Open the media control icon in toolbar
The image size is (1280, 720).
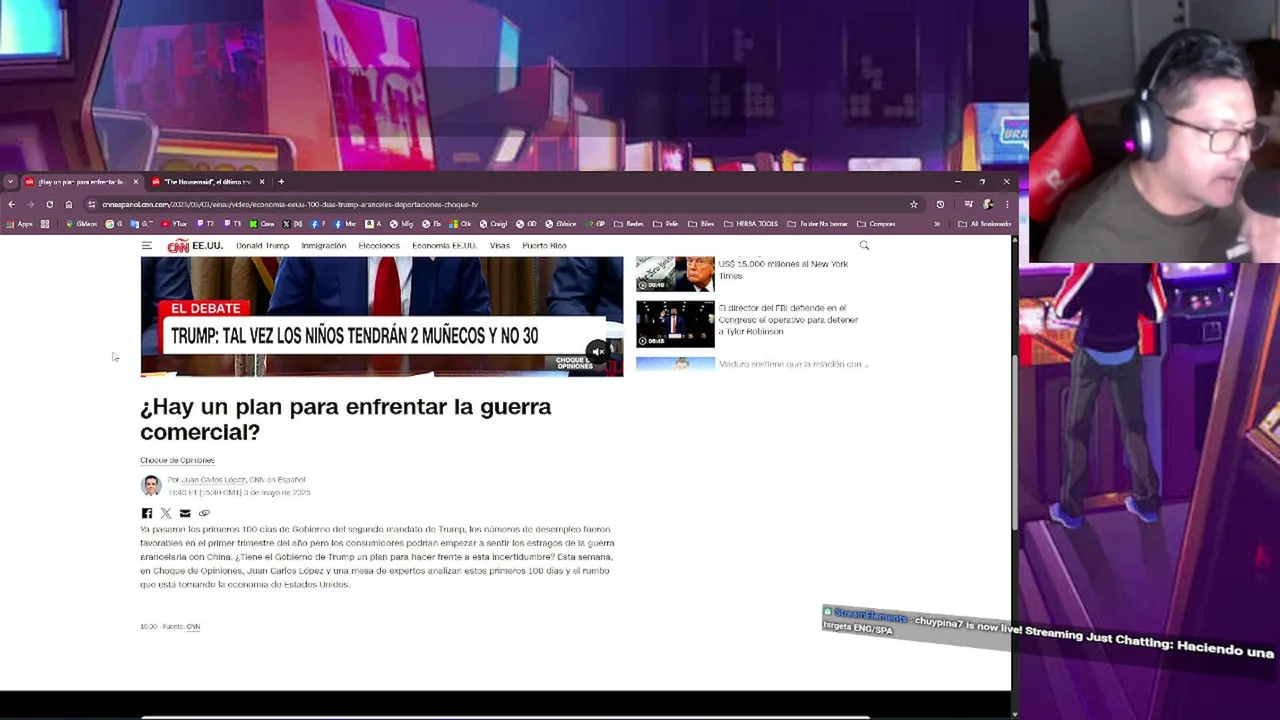[x=968, y=204]
